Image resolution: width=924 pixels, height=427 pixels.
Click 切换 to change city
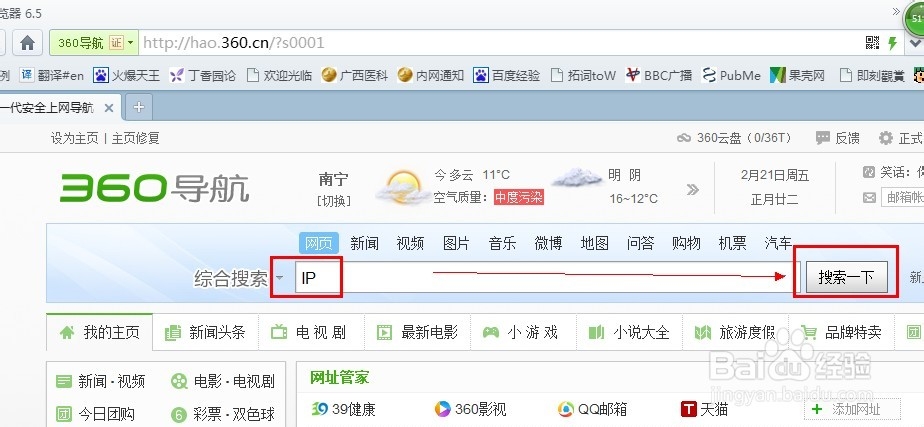(334, 201)
